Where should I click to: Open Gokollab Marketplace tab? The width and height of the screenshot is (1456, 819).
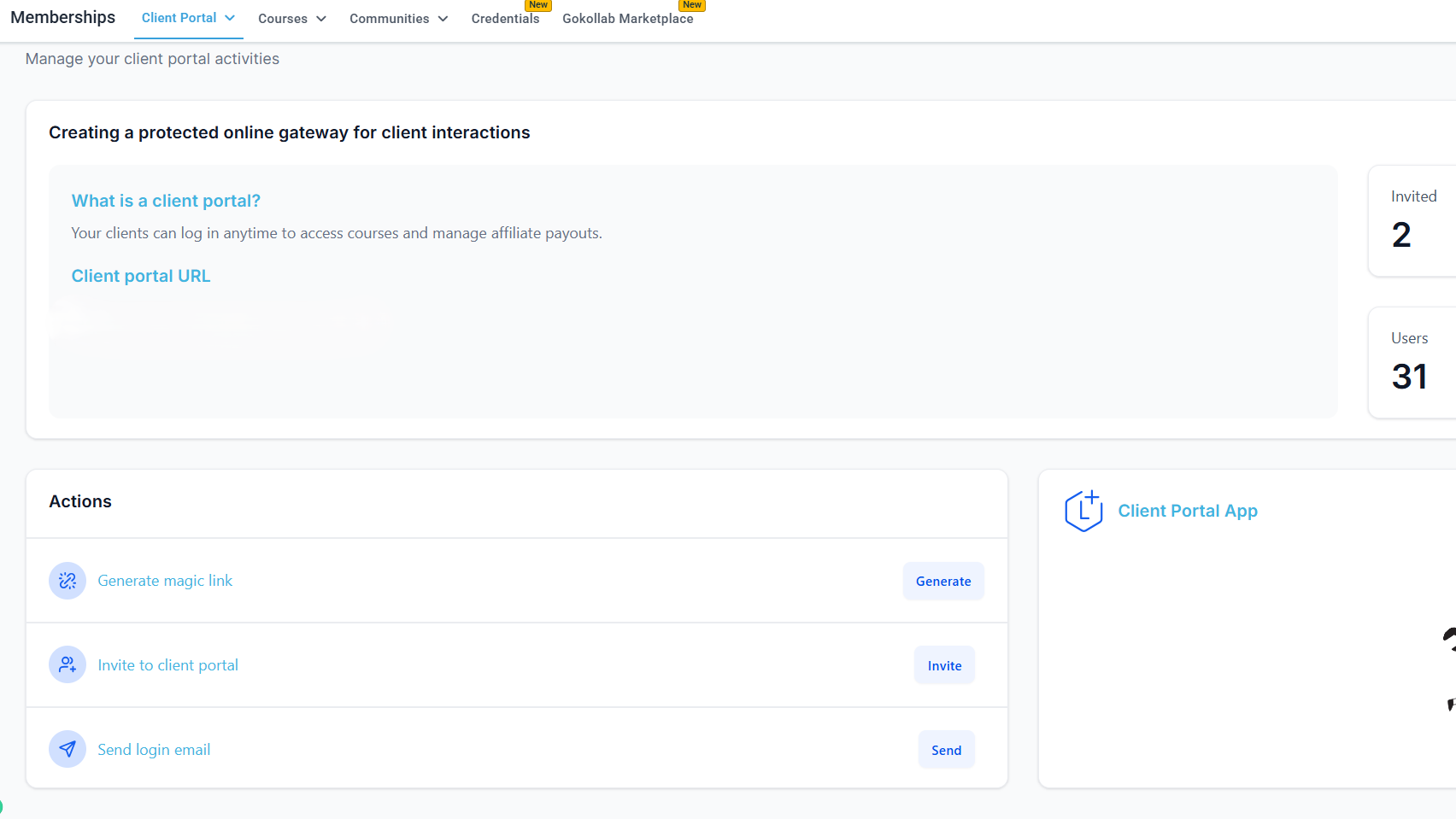628,19
